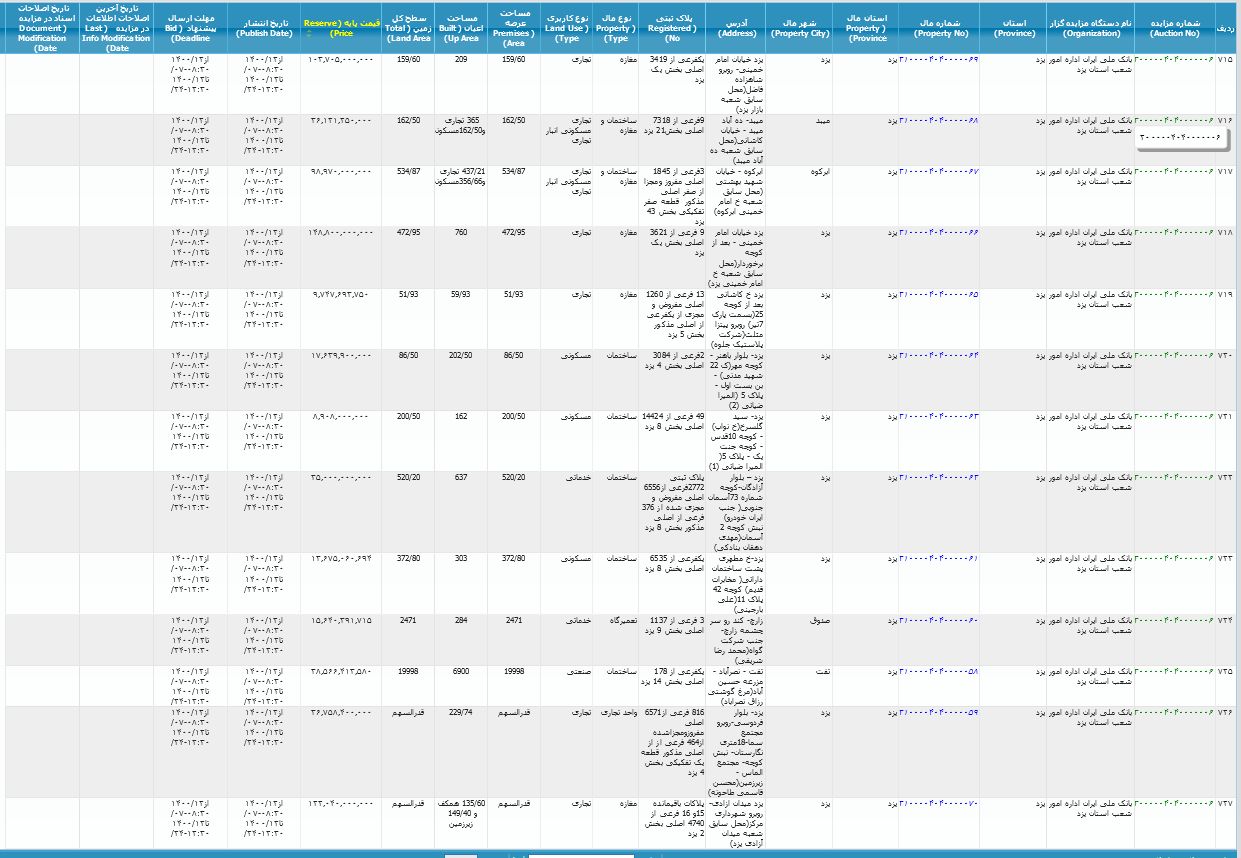This screenshot has height=858, width=1241.
Task: Click the Document Modification Date header
Action: (x=42, y=27)
